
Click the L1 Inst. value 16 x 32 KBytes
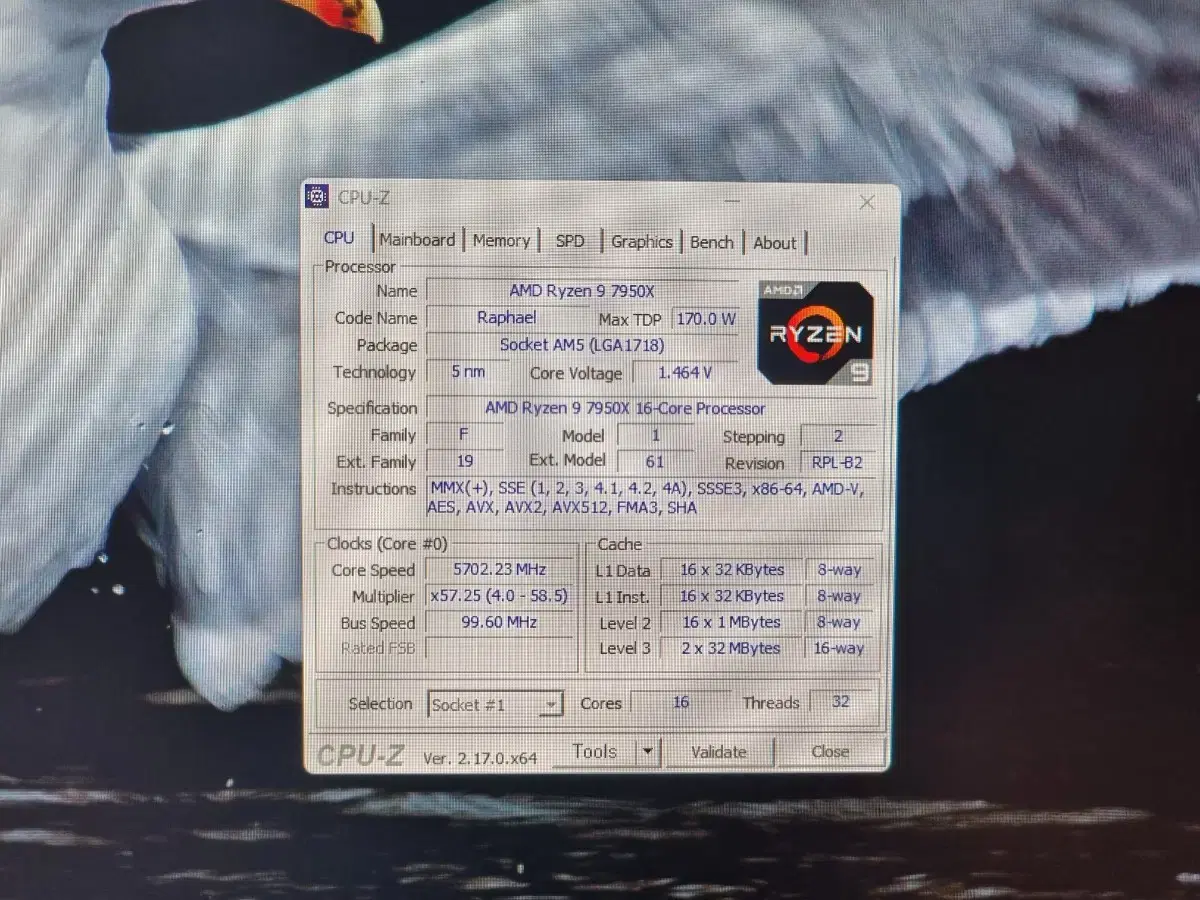click(732, 596)
